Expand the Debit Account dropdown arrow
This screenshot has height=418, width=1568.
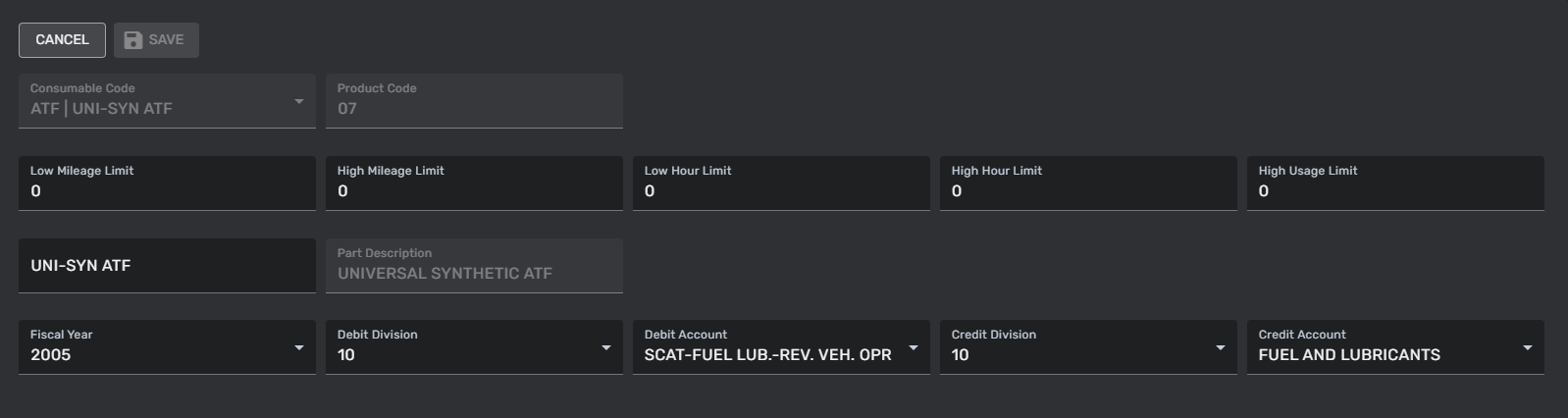click(x=914, y=347)
